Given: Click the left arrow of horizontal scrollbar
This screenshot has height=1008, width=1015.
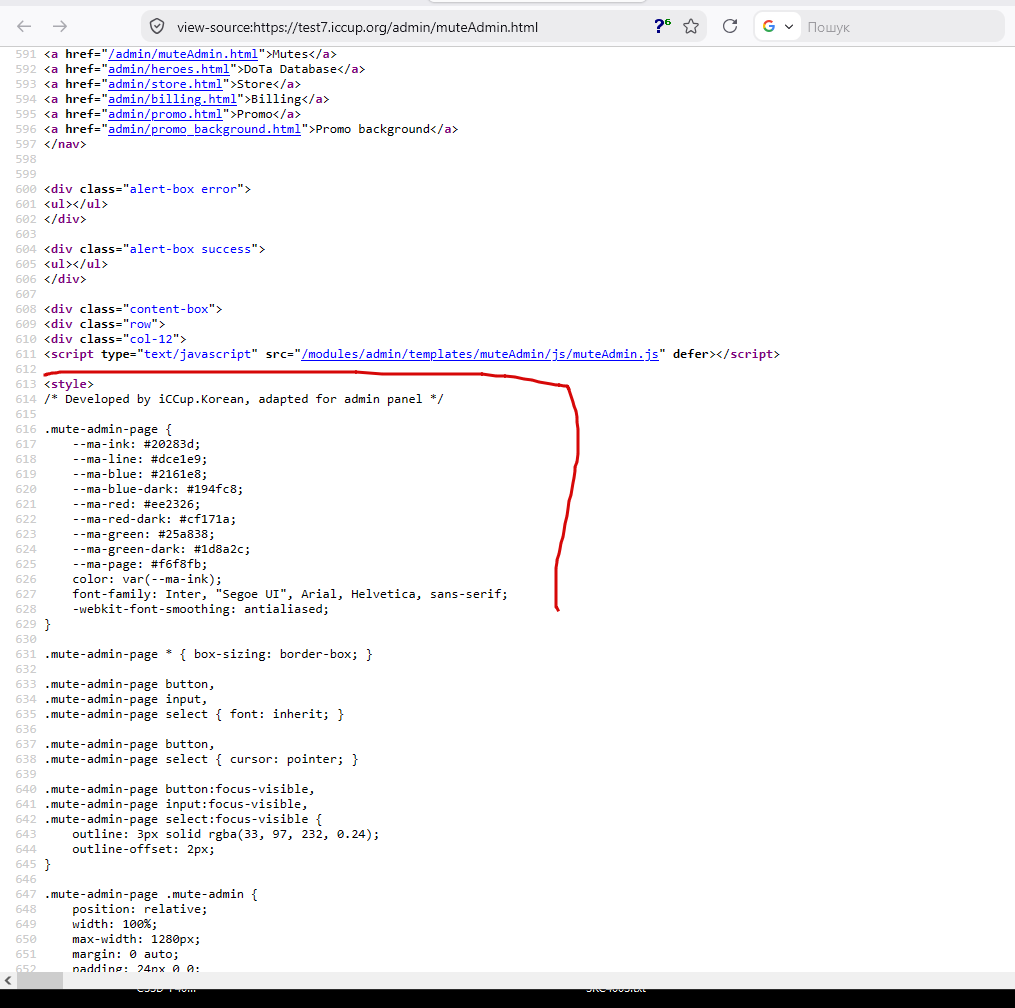Looking at the screenshot, I should pyautogui.click(x=8, y=980).
